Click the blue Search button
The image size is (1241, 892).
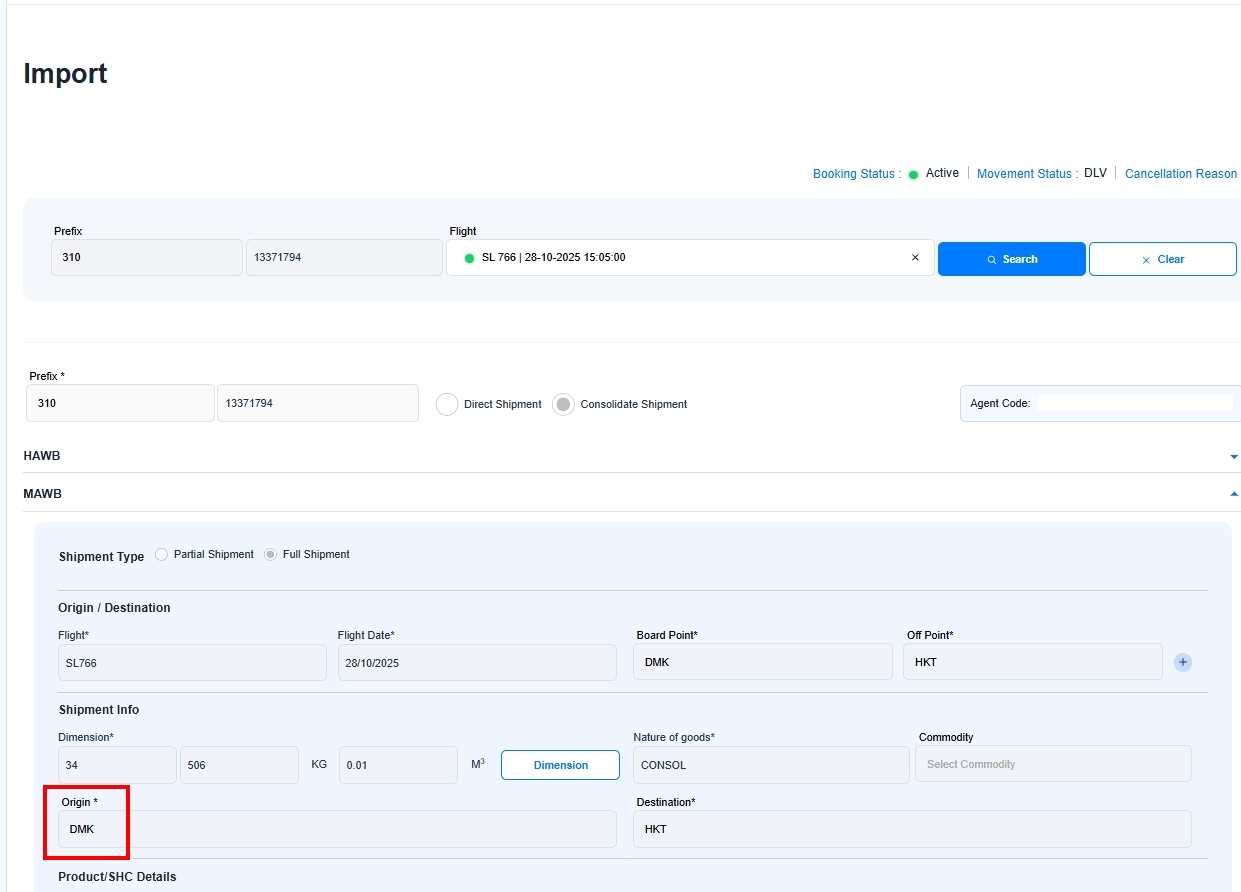(x=1011, y=259)
